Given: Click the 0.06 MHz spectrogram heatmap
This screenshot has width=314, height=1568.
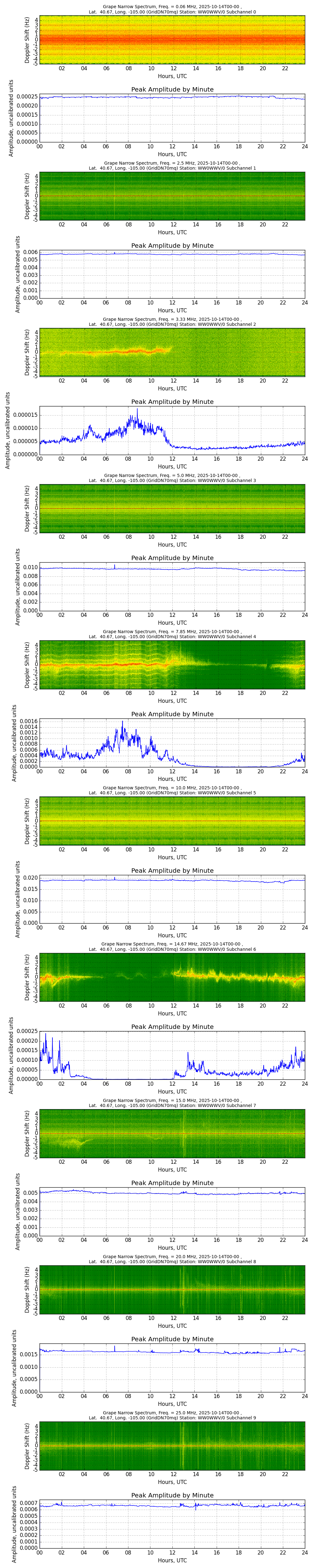Looking at the screenshot, I should tap(172, 40).
